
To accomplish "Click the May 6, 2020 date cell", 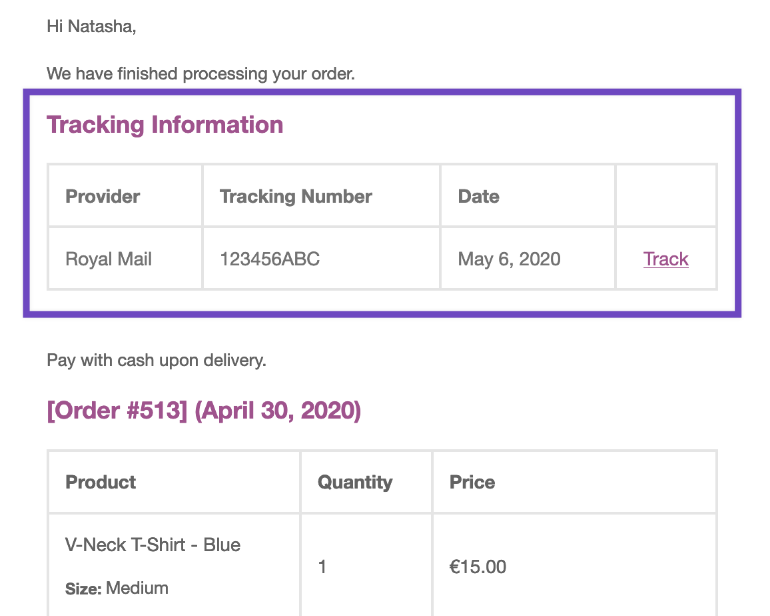I will click(x=509, y=259).
